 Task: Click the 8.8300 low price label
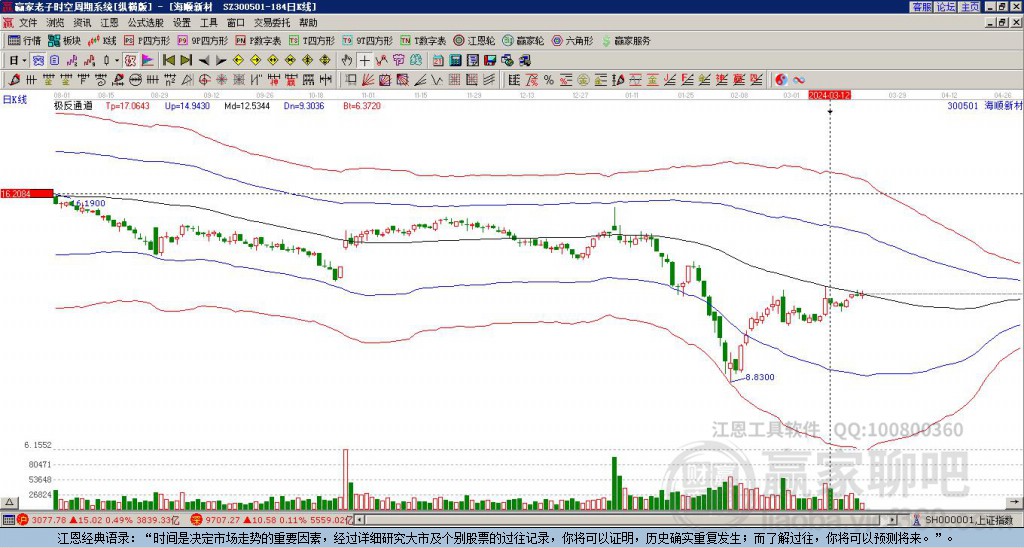tap(760, 377)
